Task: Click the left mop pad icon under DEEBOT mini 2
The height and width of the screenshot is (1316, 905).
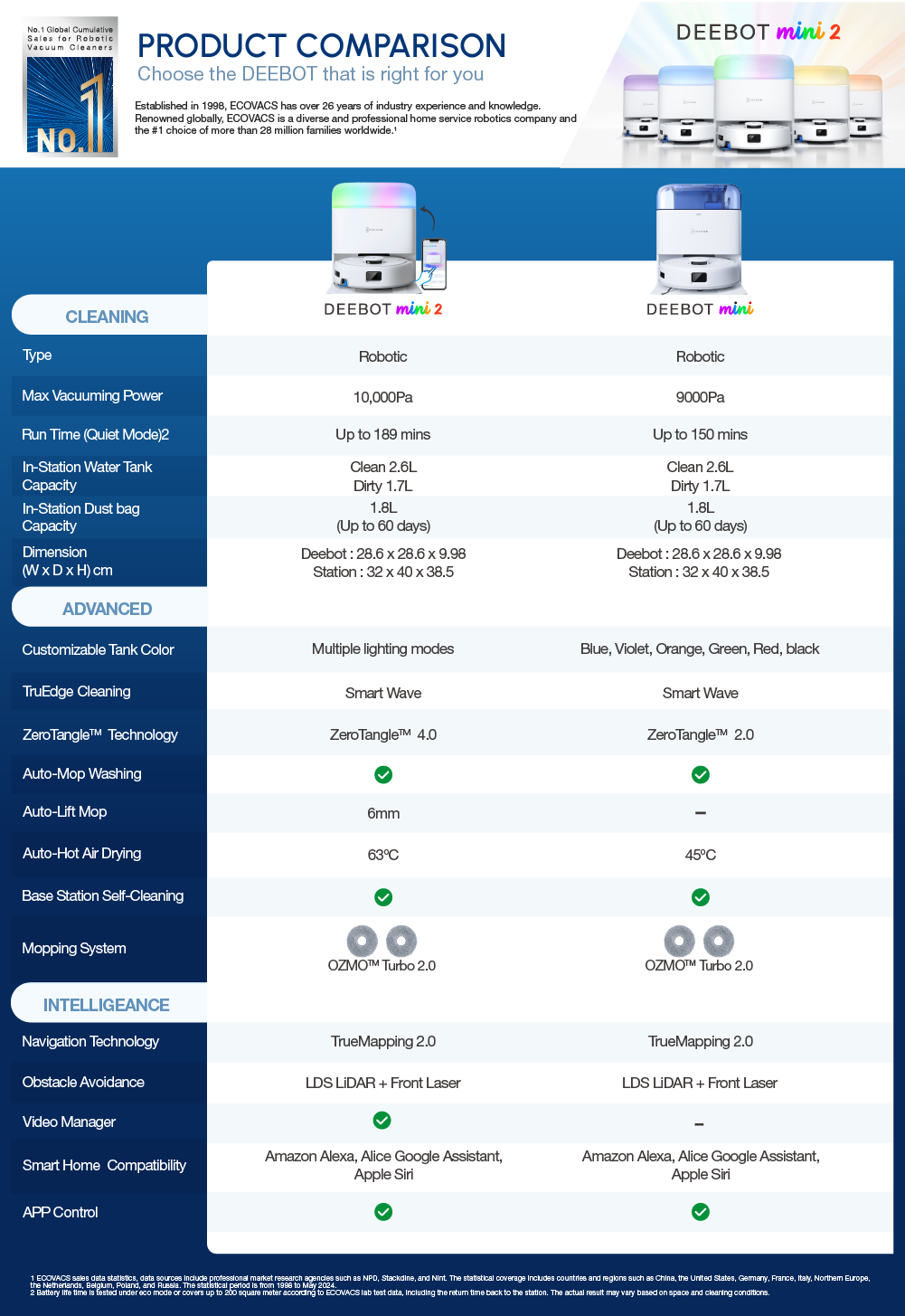Action: 363,942
